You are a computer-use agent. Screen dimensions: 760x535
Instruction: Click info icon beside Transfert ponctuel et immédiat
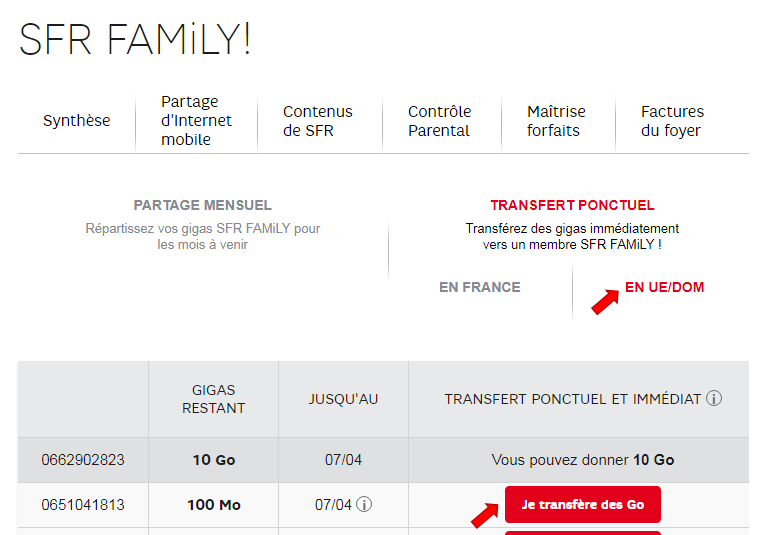pos(713,398)
